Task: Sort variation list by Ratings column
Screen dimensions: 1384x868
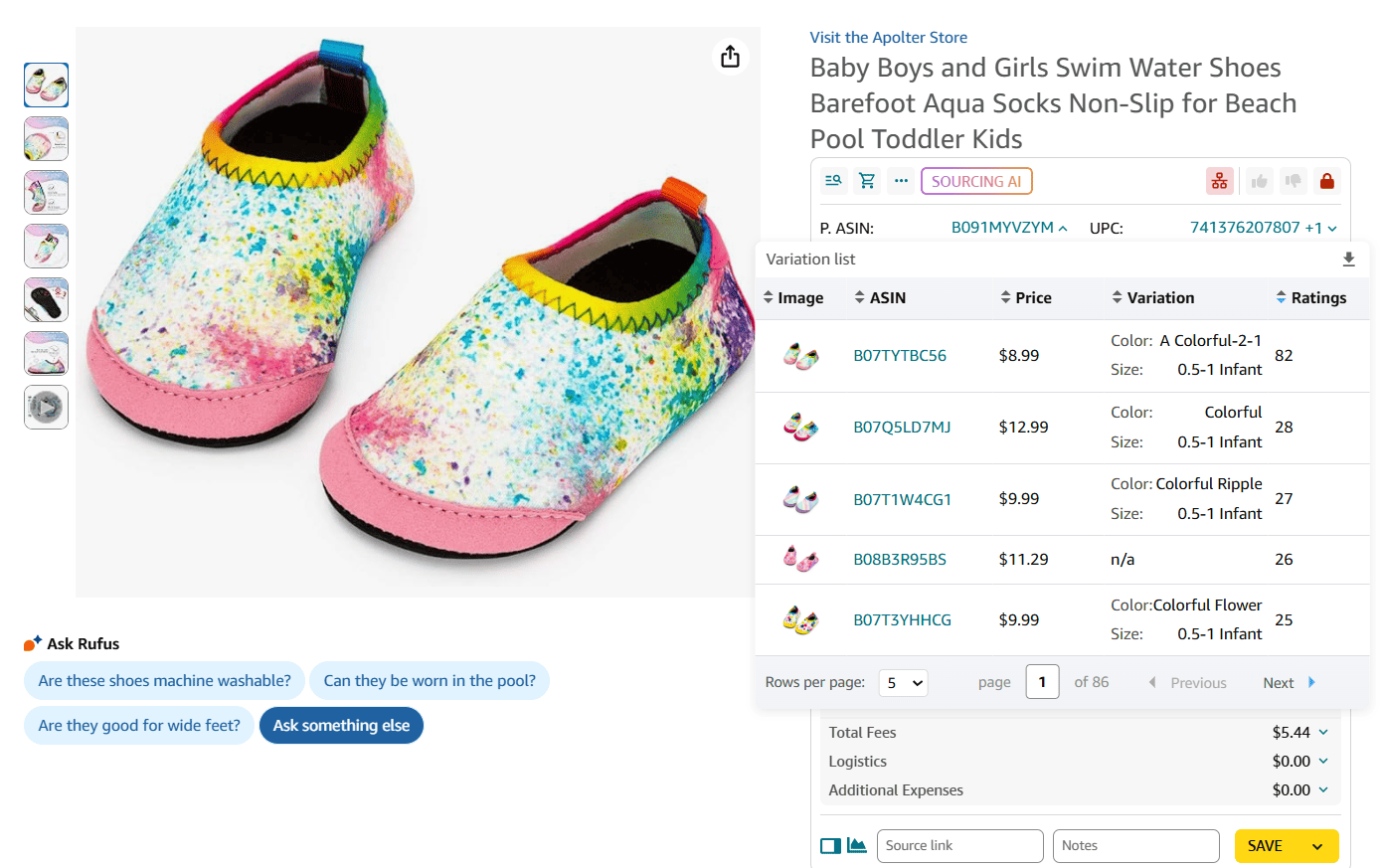Action: pyautogui.click(x=1310, y=297)
